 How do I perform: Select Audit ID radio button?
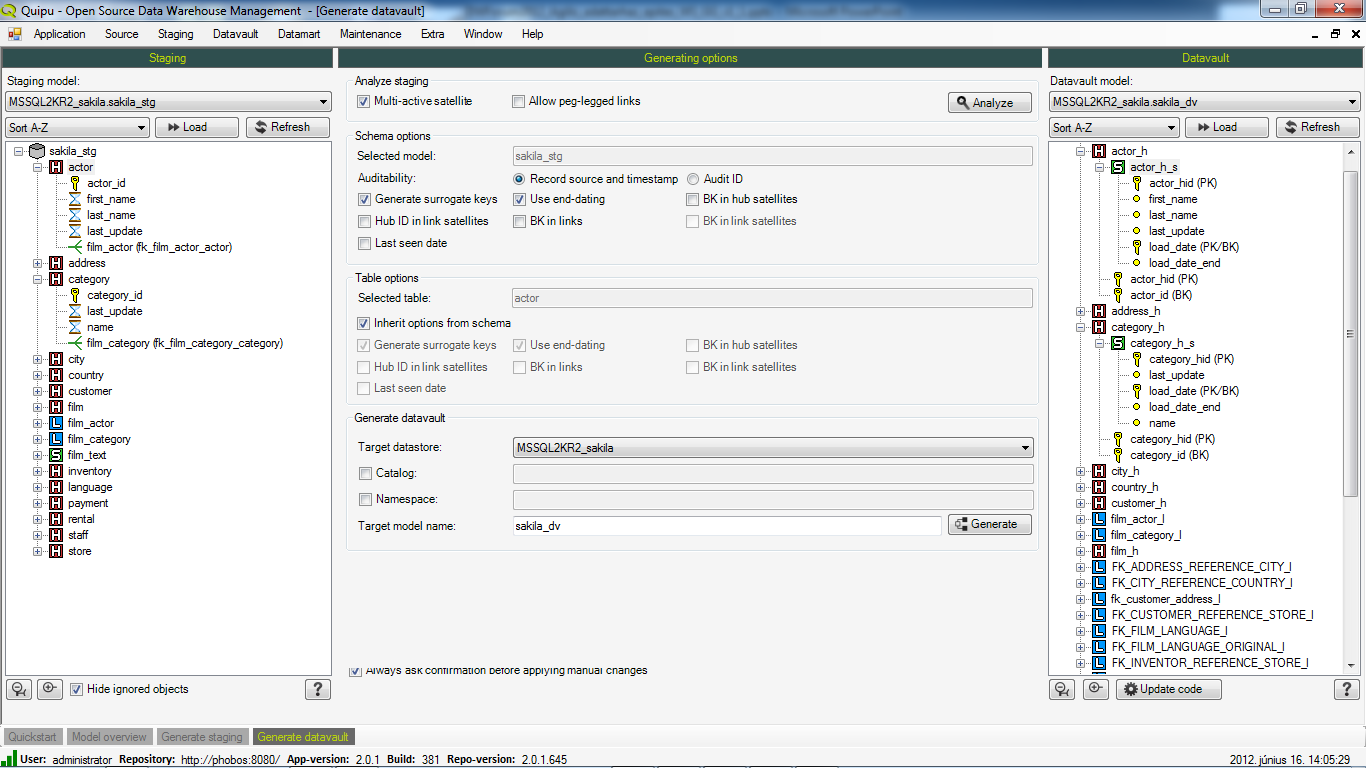pos(693,179)
